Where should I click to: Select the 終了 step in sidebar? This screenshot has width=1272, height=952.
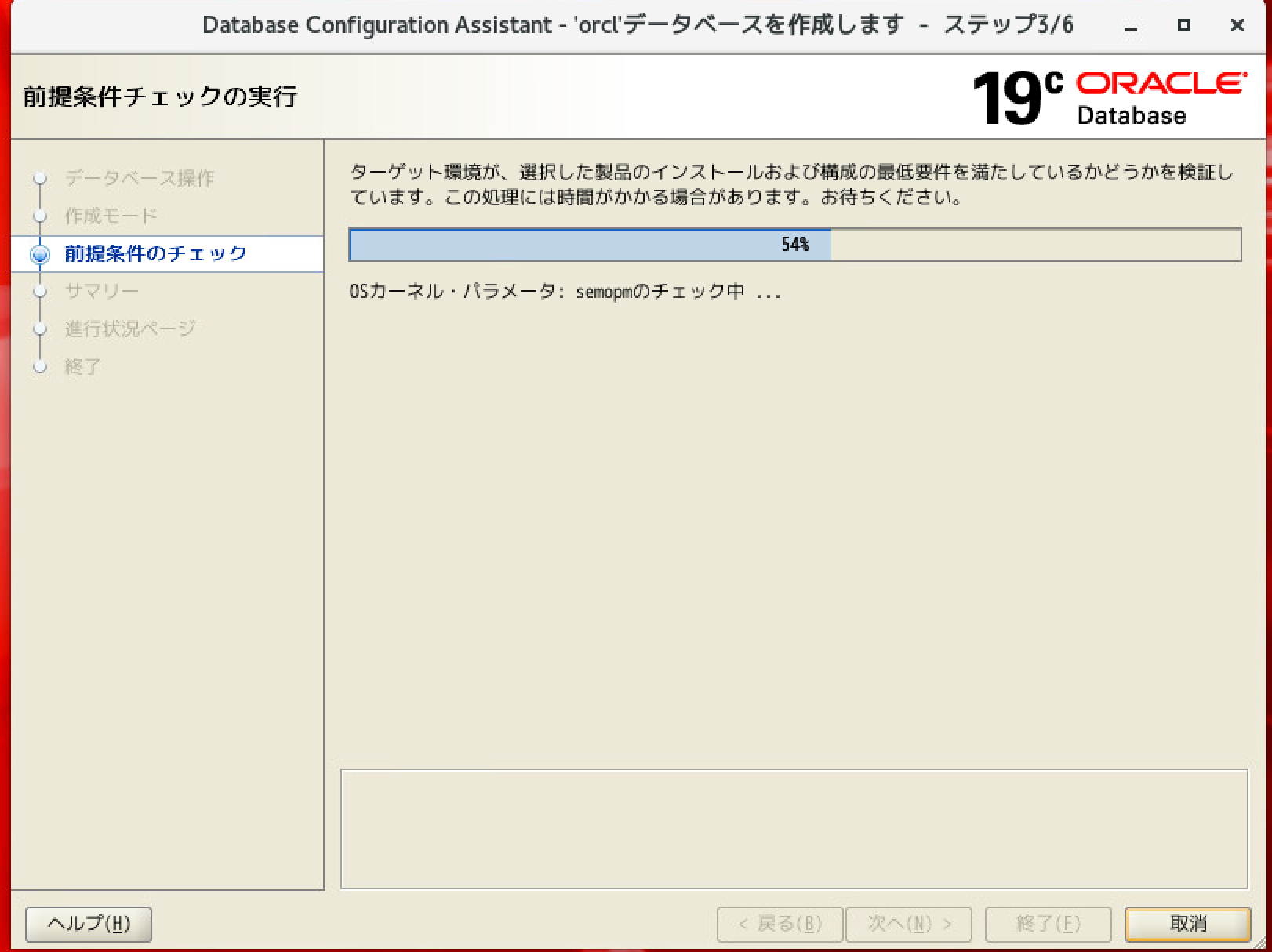click(x=82, y=366)
